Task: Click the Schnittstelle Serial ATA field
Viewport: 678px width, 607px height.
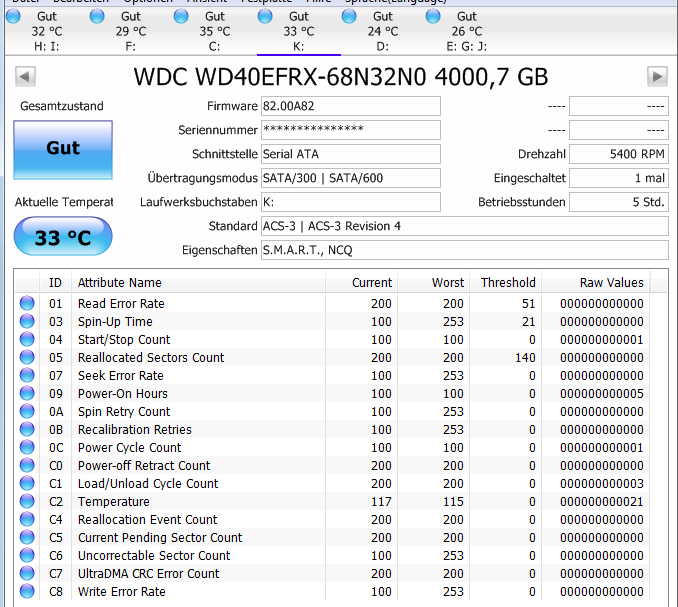Action: pos(351,154)
